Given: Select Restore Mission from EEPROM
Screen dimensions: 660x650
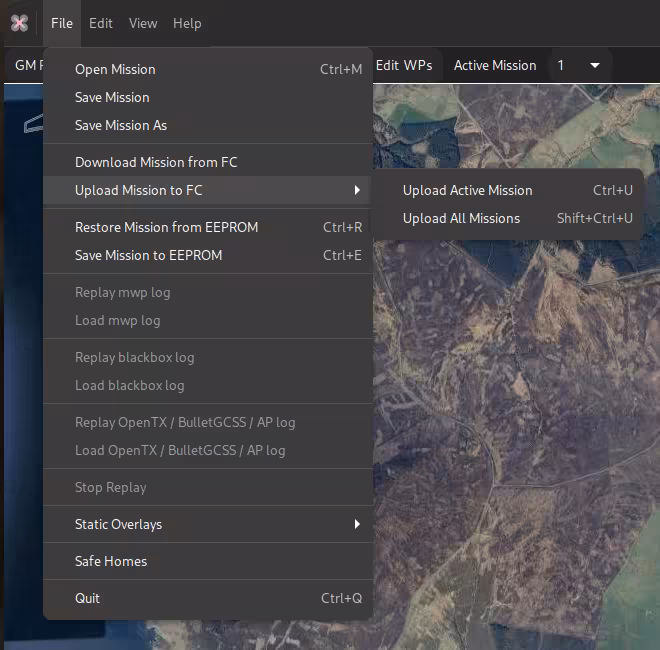Looking at the screenshot, I should point(208,227).
